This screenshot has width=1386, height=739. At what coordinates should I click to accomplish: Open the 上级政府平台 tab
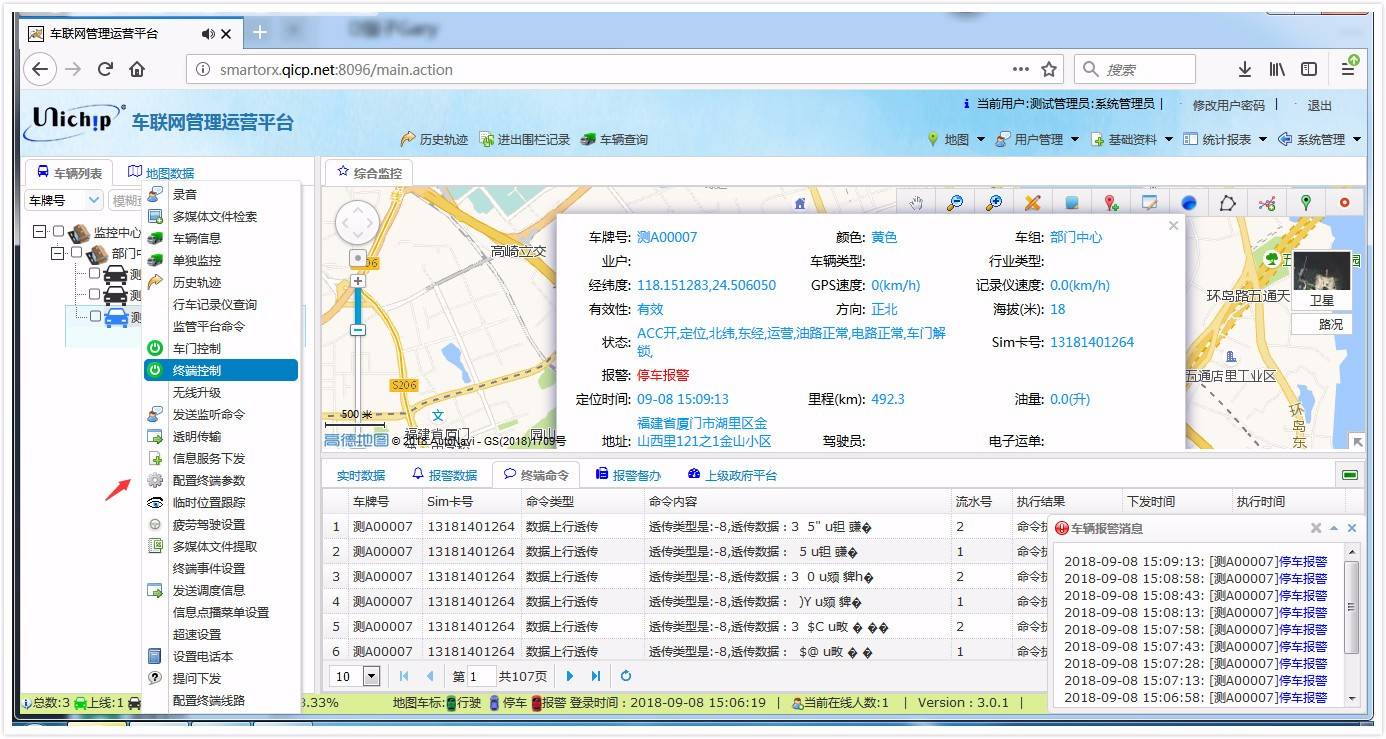[x=732, y=475]
